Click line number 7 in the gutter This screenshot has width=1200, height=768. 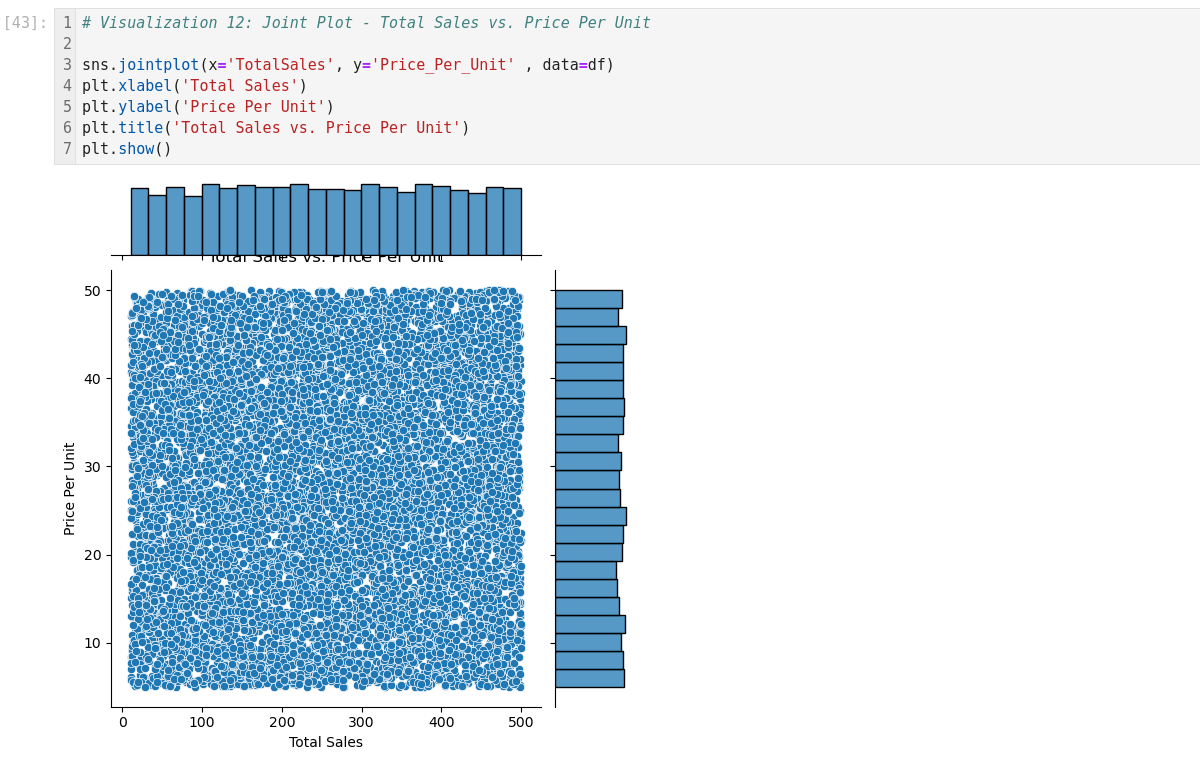pyautogui.click(x=67, y=149)
